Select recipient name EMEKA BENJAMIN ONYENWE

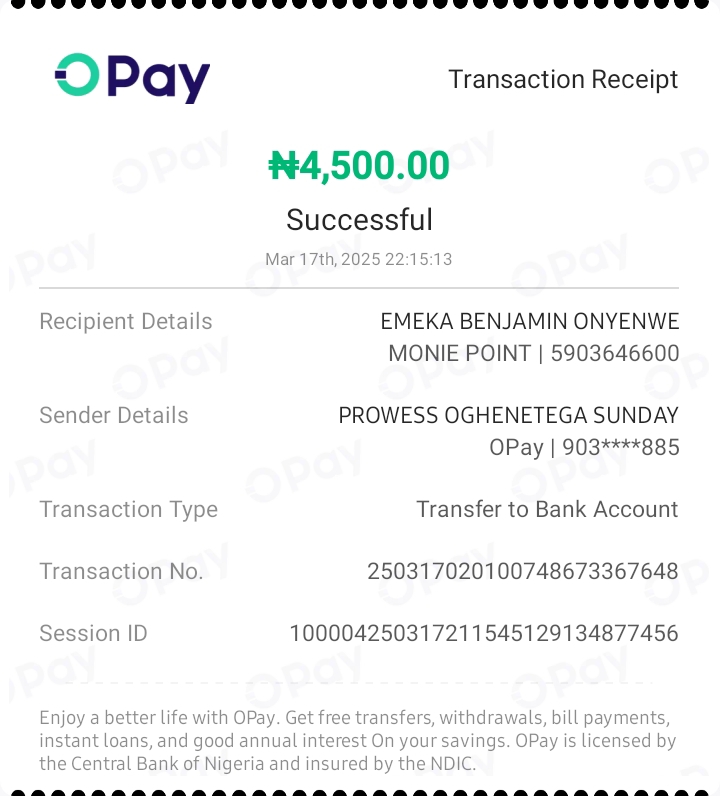tap(529, 321)
